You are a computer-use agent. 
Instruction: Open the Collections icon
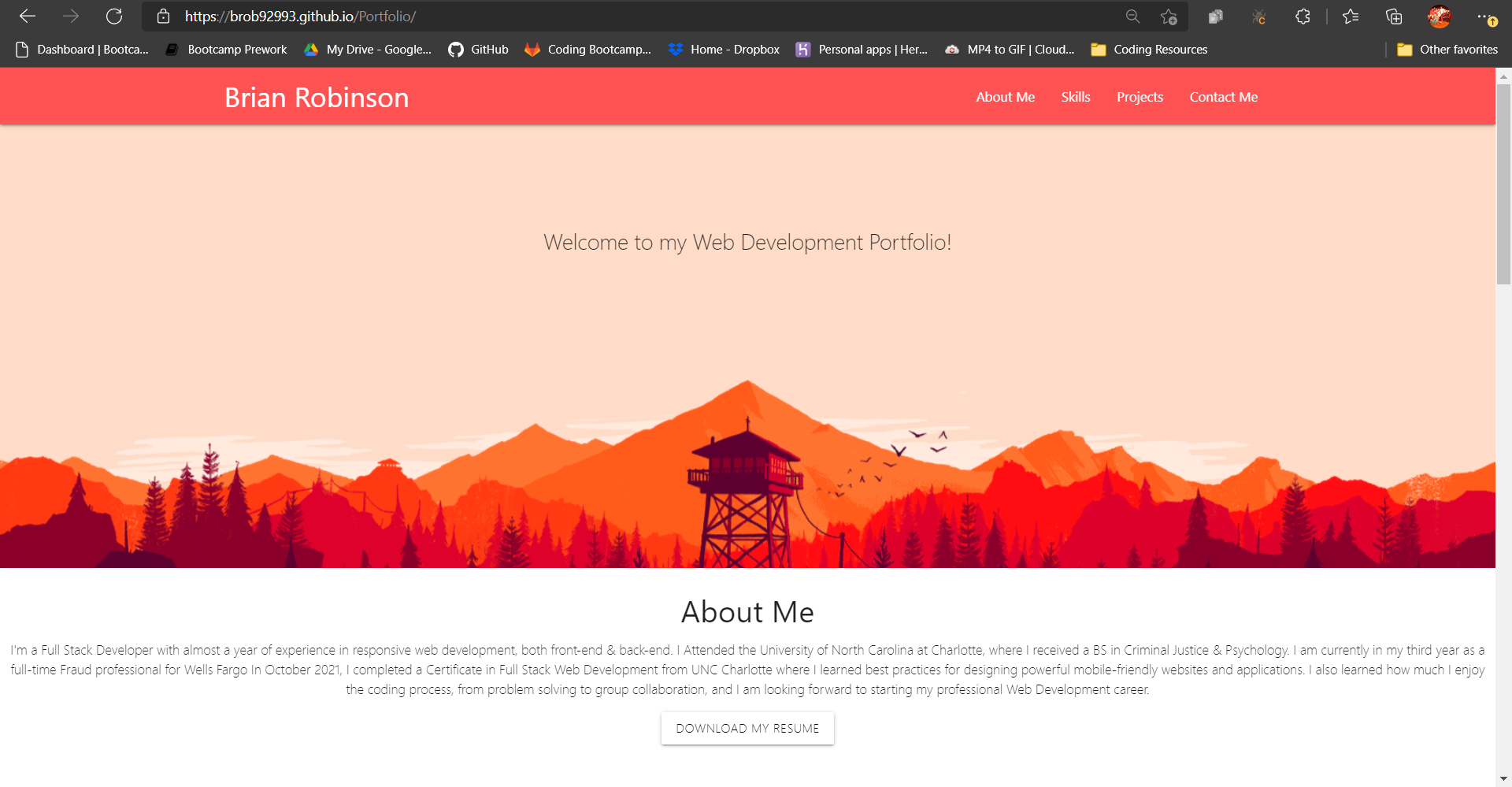(x=1394, y=16)
